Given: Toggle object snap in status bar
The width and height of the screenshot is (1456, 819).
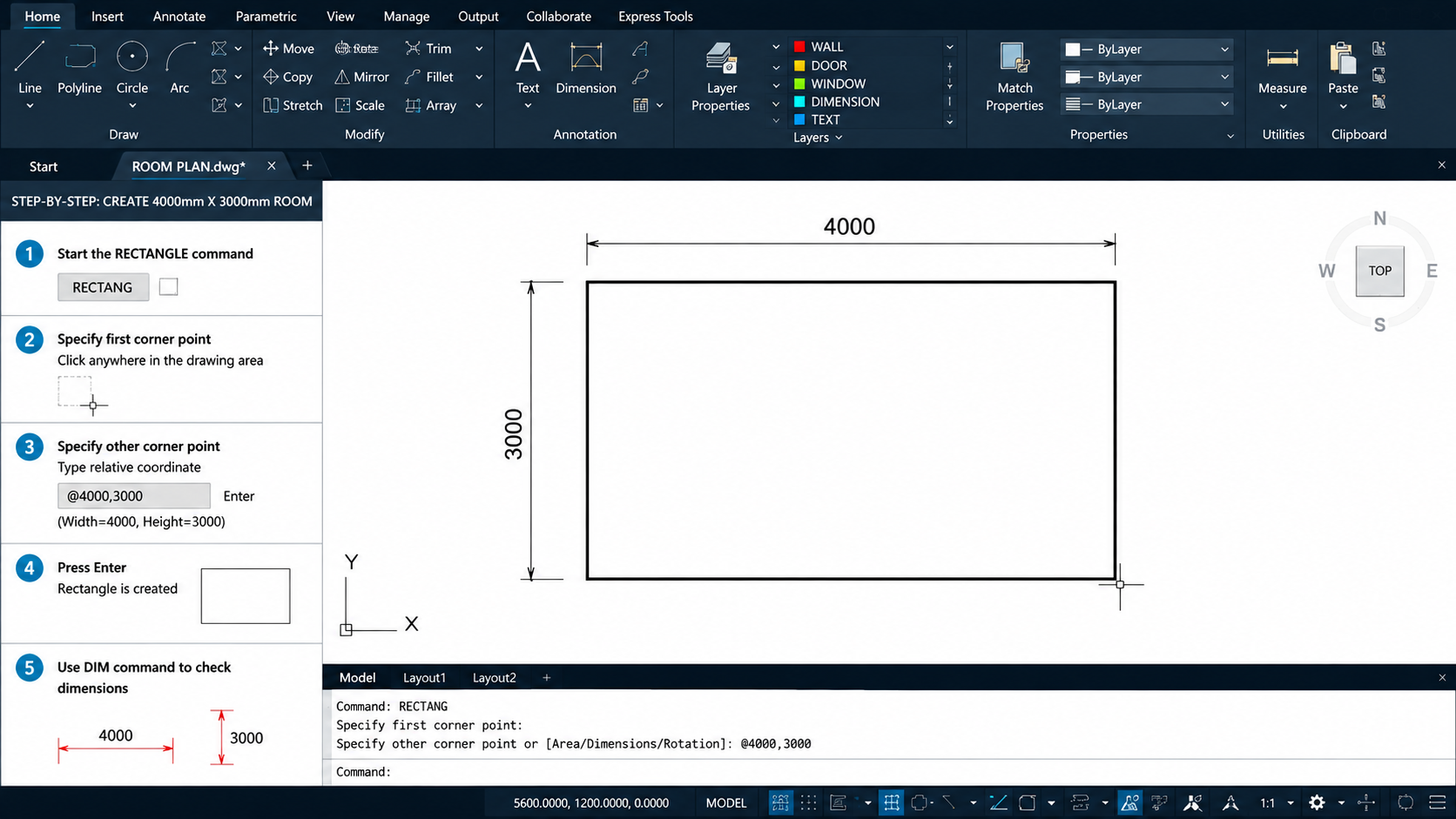Looking at the screenshot, I should point(1028,802).
